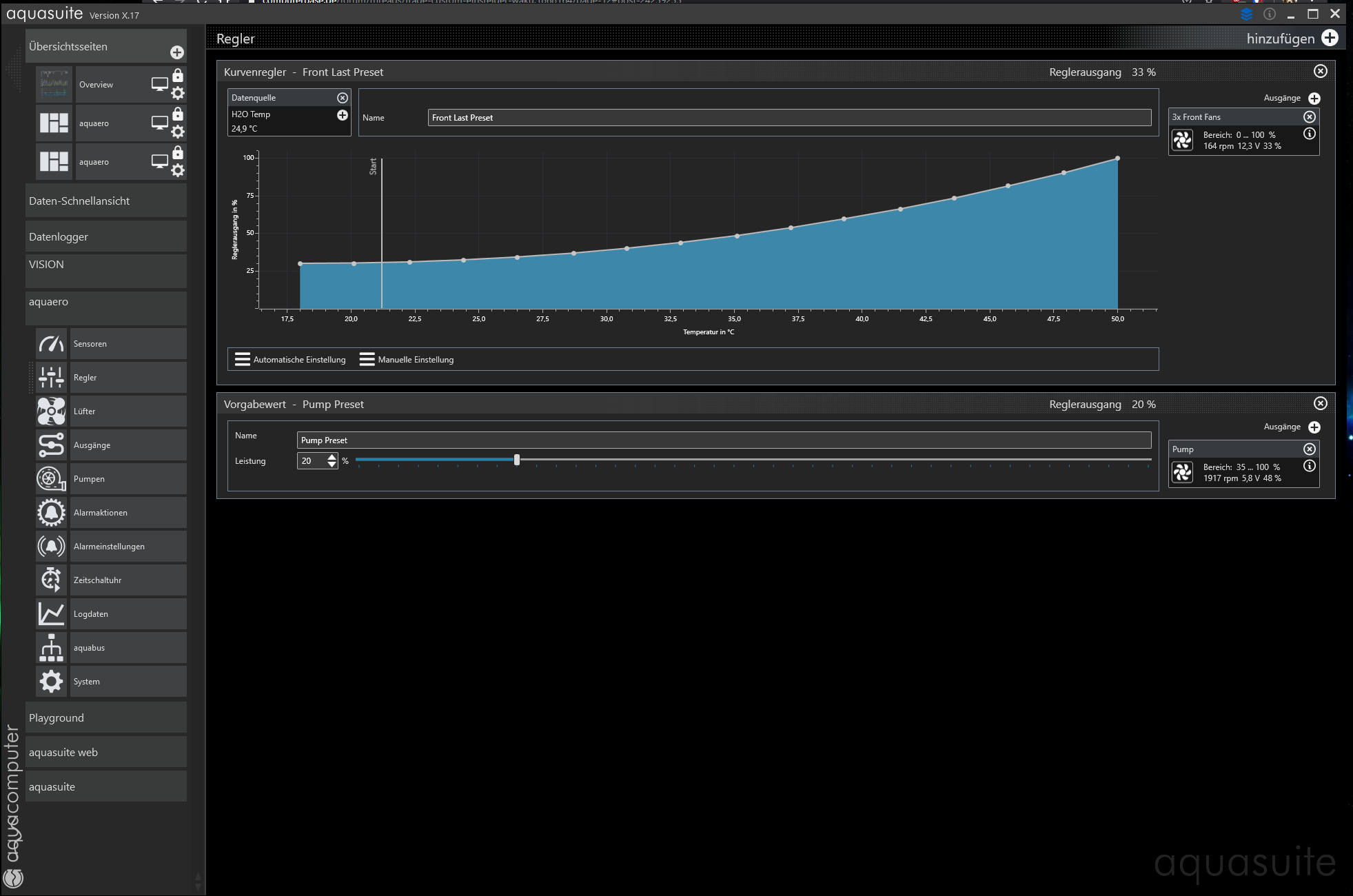Click the Front Last Preset name field
The width and height of the screenshot is (1353, 896).
(789, 118)
